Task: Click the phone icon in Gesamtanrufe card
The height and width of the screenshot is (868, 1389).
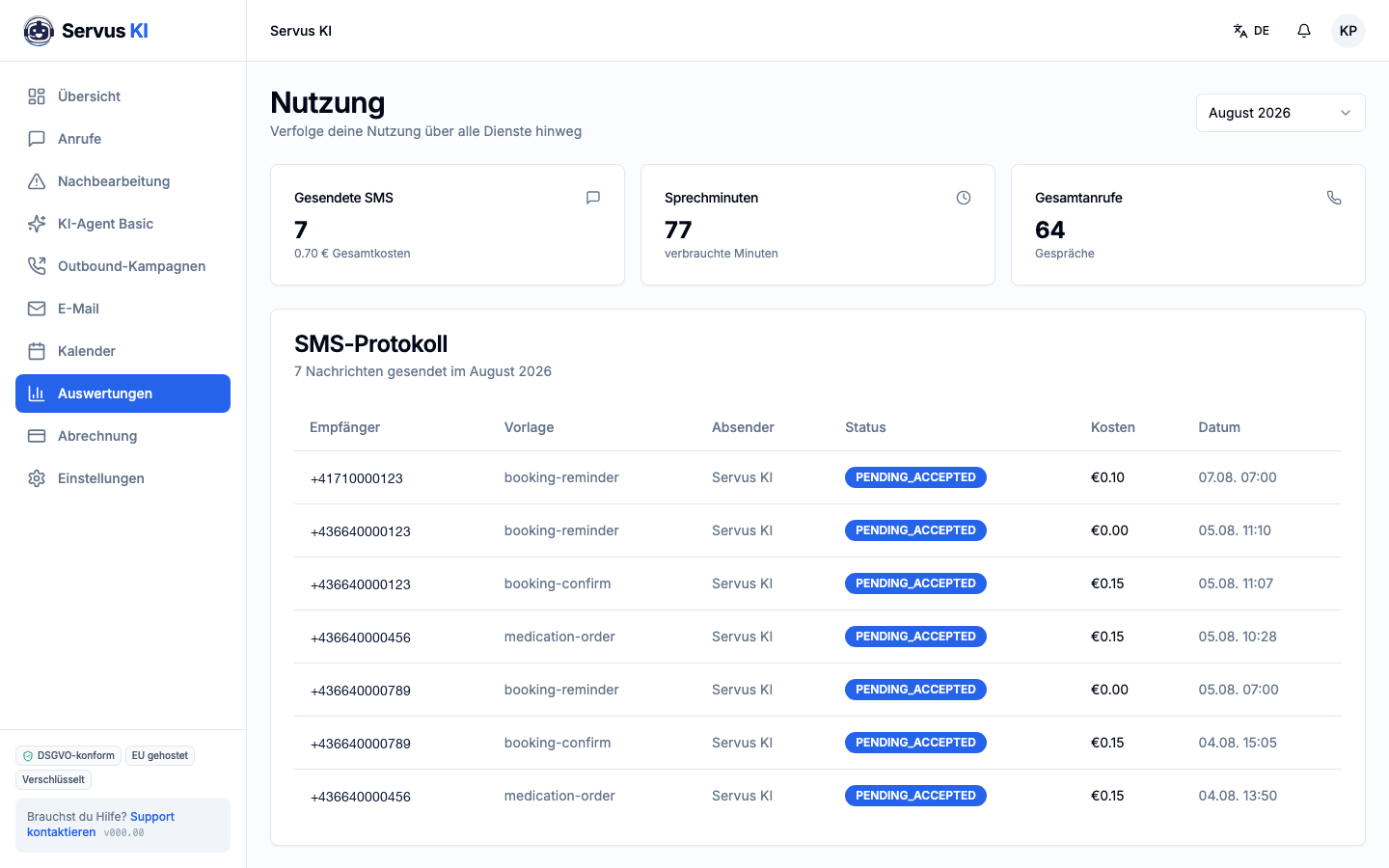Action: 1334,198
